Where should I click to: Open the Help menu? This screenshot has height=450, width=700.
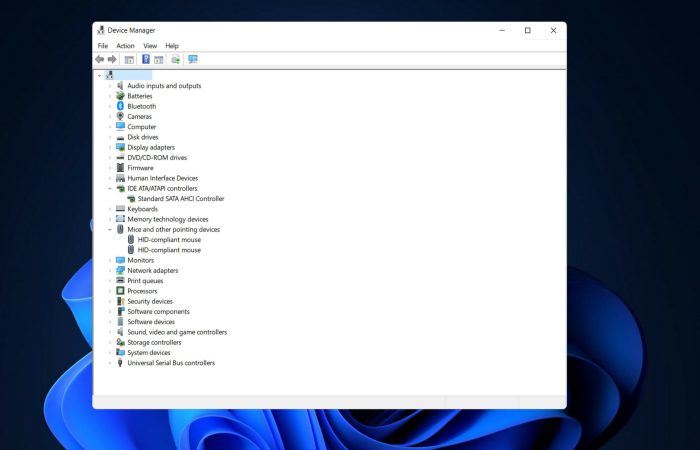(172, 46)
